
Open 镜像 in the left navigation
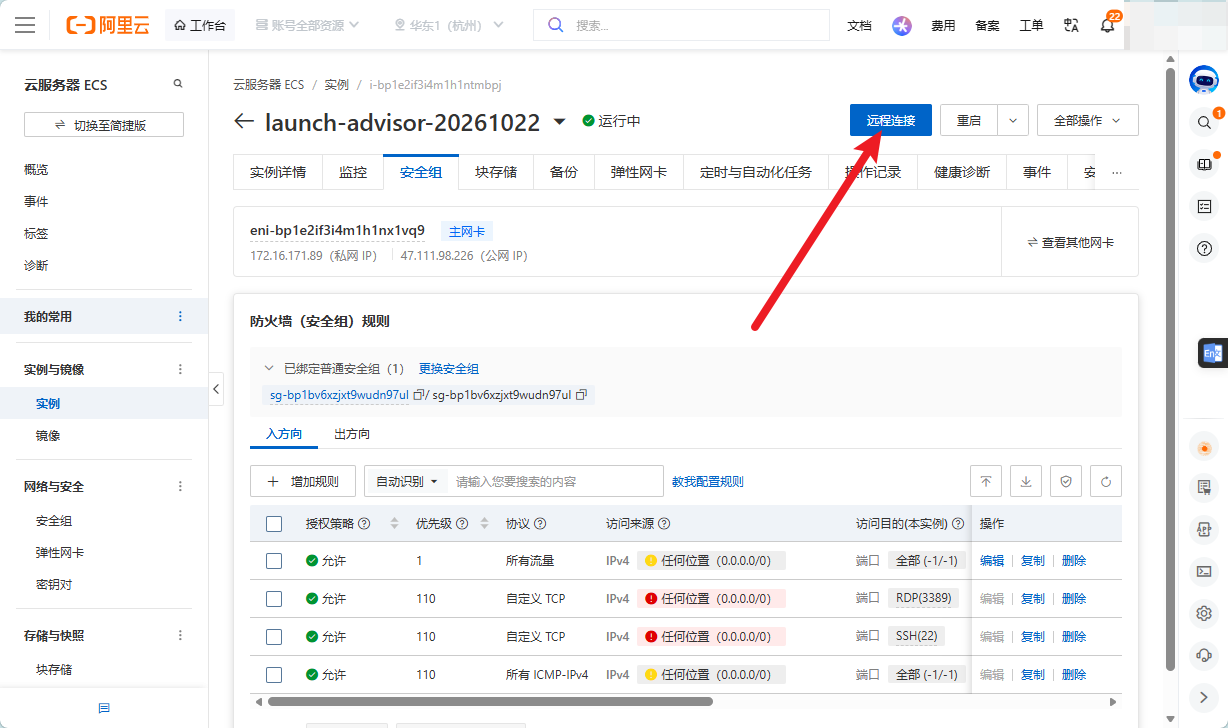(48, 436)
